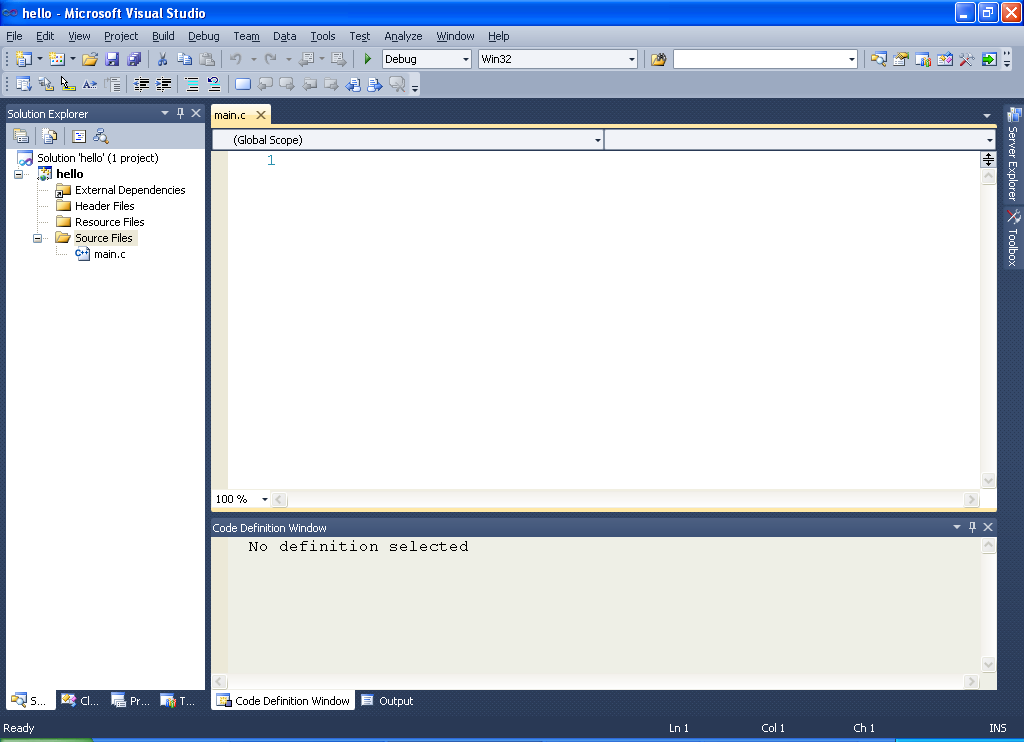
Task: Click the Add New Item icon
Action: coord(57,59)
